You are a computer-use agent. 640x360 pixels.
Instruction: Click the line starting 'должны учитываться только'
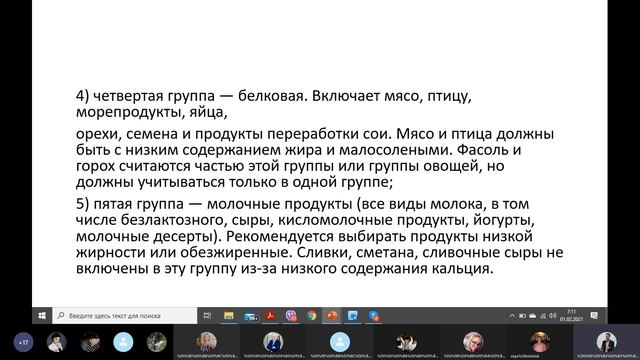[234, 182]
